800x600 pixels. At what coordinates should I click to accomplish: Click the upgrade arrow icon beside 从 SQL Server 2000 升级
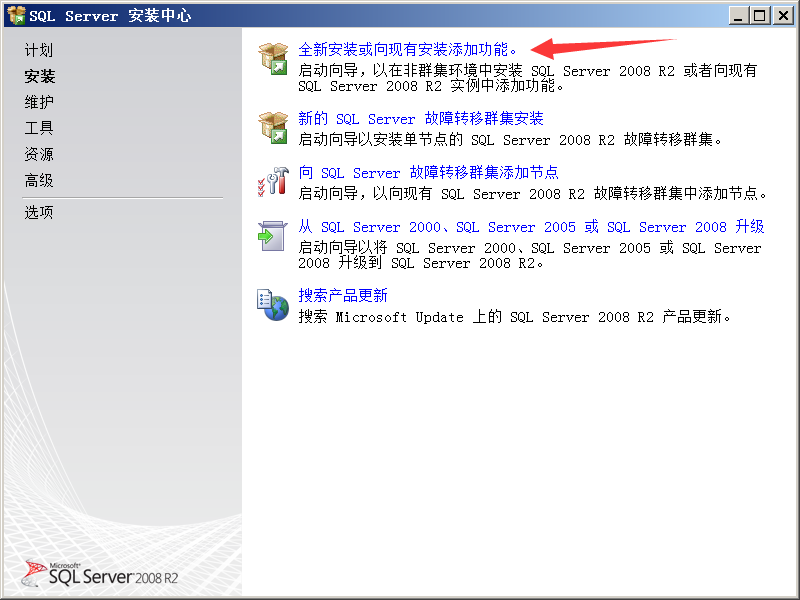coord(272,235)
